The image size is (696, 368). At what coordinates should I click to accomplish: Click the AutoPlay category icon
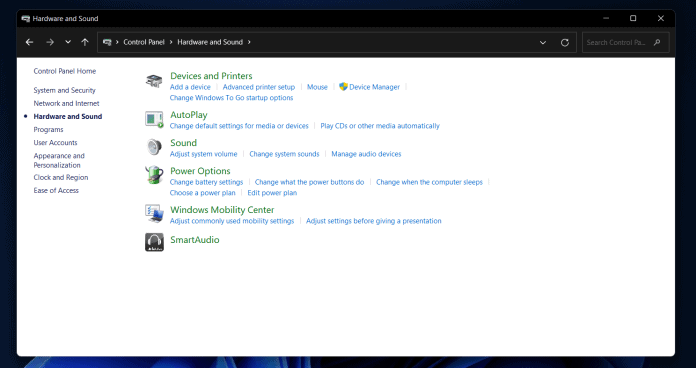tap(154, 119)
